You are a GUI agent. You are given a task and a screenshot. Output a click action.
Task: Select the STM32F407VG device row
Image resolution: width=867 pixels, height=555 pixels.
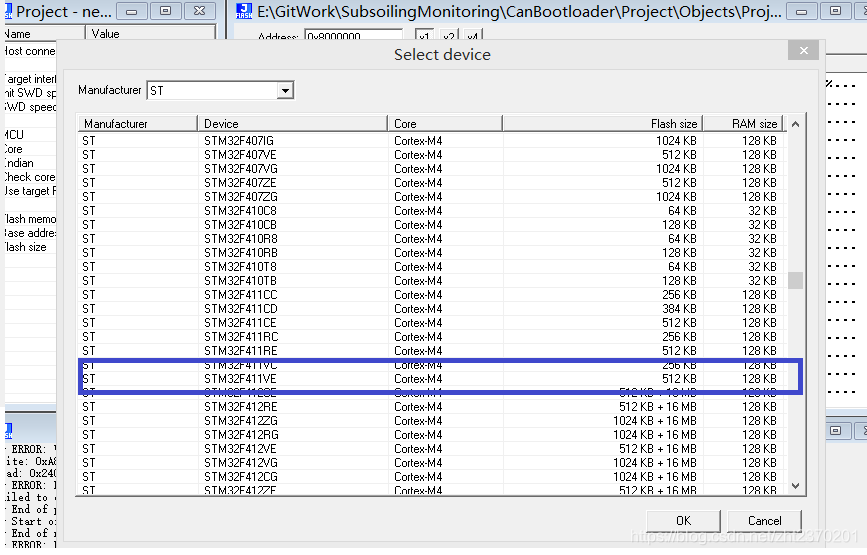coord(431,169)
